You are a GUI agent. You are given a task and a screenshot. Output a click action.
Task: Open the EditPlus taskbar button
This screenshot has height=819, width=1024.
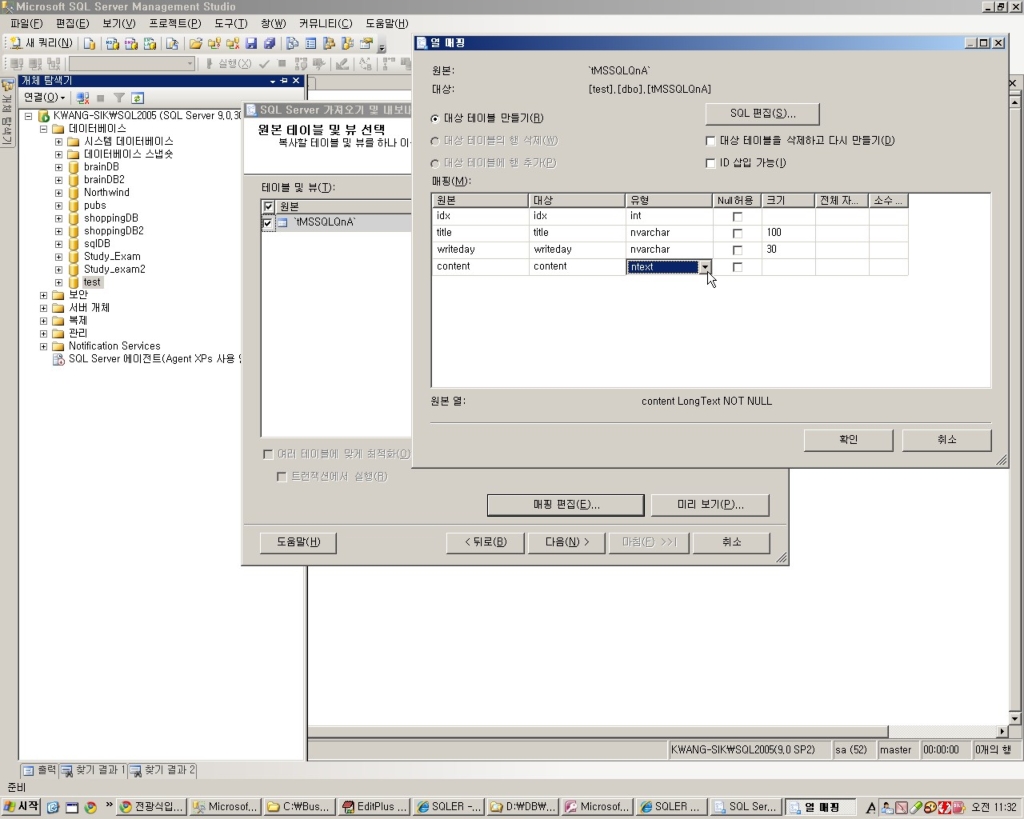(375, 807)
